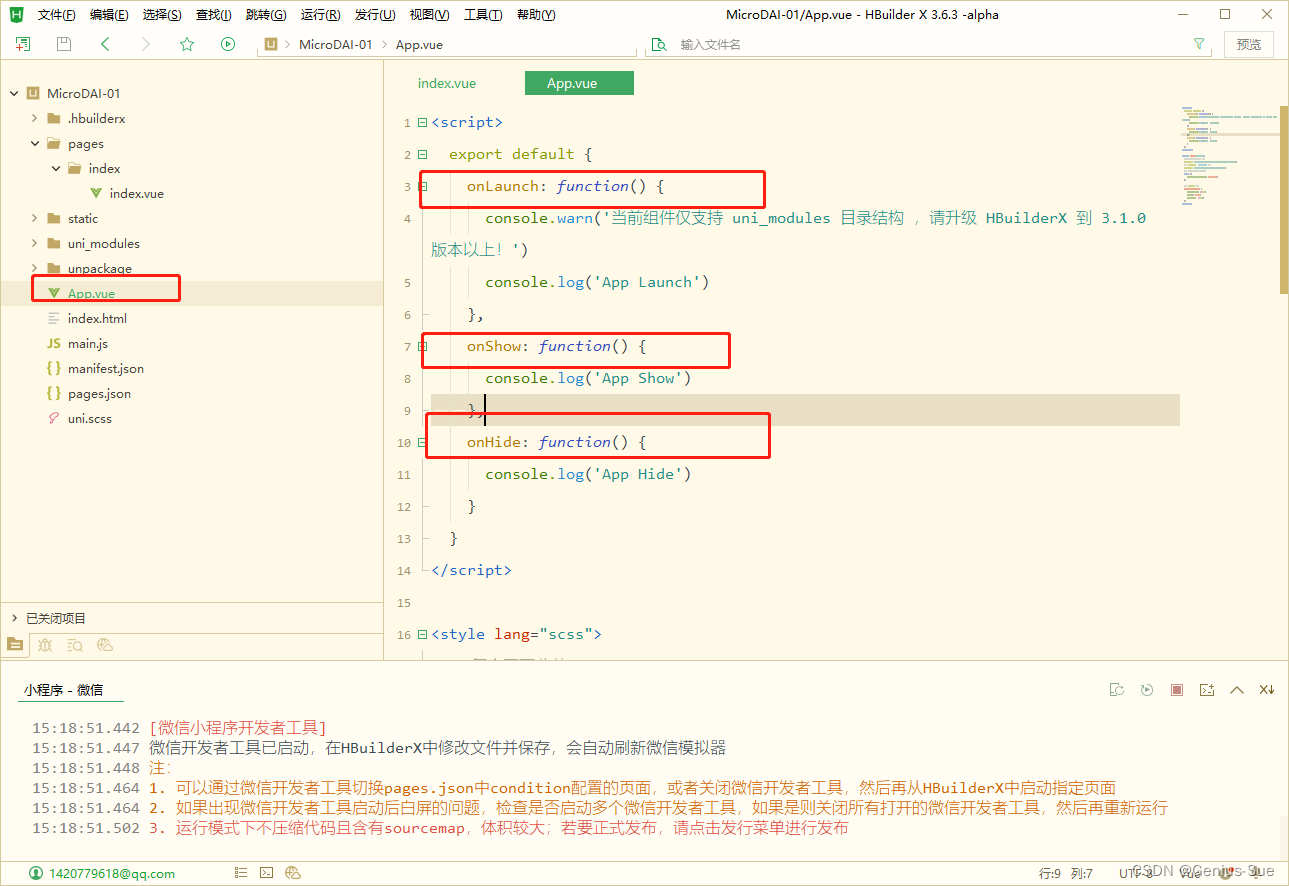The image size is (1289, 886).
Task: Click the filter funnel icon
Action: point(1199,44)
